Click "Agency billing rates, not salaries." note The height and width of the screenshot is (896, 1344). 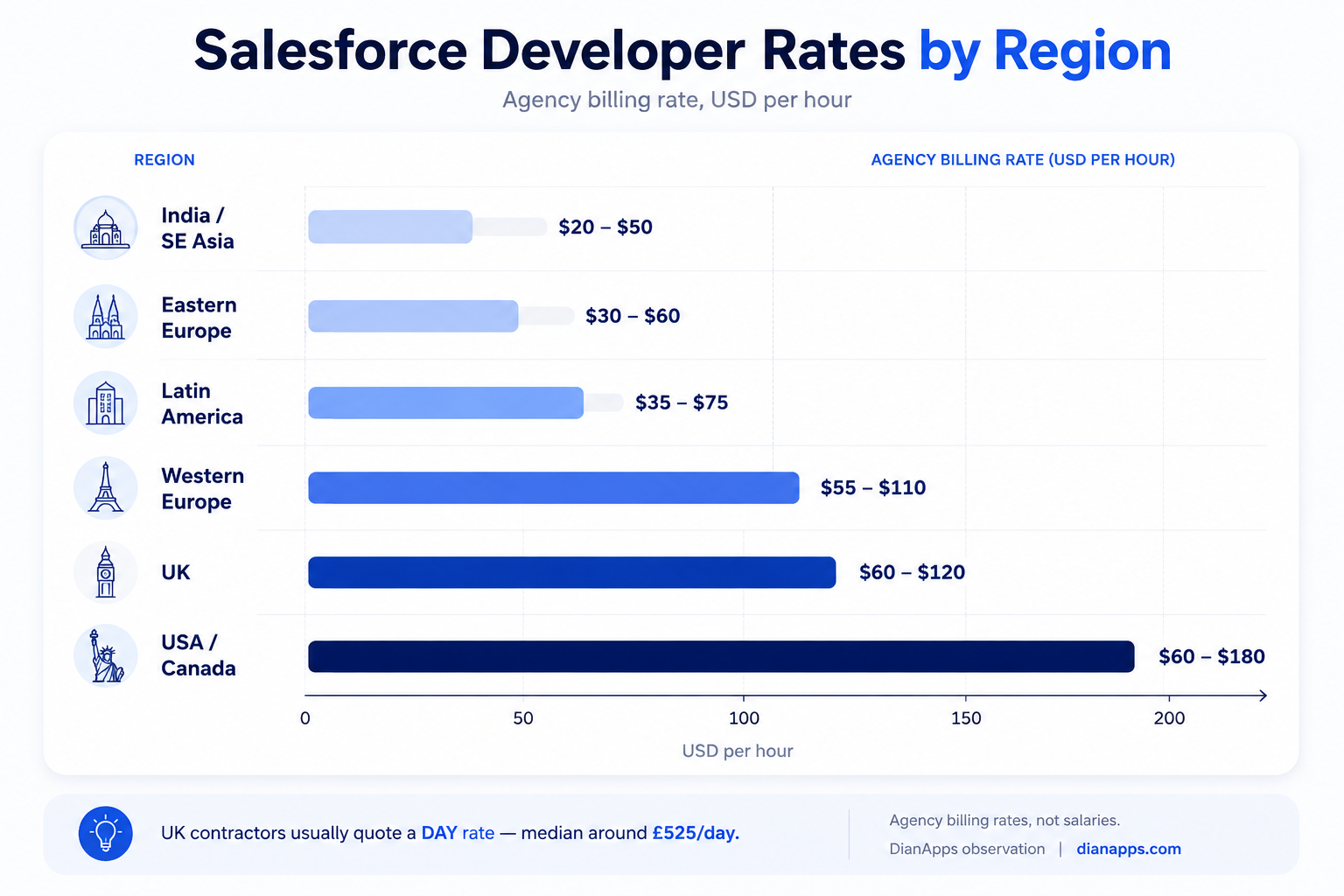tap(1004, 821)
